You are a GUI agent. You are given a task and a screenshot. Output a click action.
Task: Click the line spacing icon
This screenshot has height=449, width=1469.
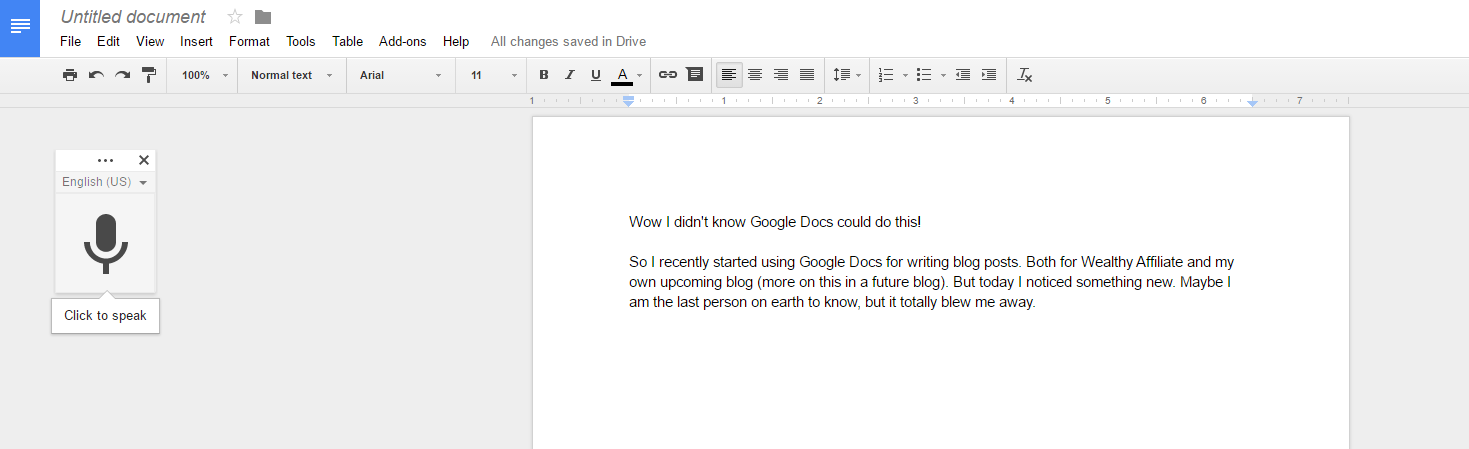pos(841,75)
